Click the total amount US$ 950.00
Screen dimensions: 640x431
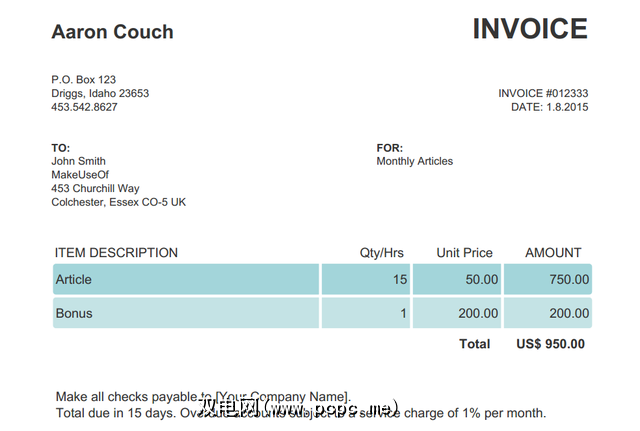551,344
